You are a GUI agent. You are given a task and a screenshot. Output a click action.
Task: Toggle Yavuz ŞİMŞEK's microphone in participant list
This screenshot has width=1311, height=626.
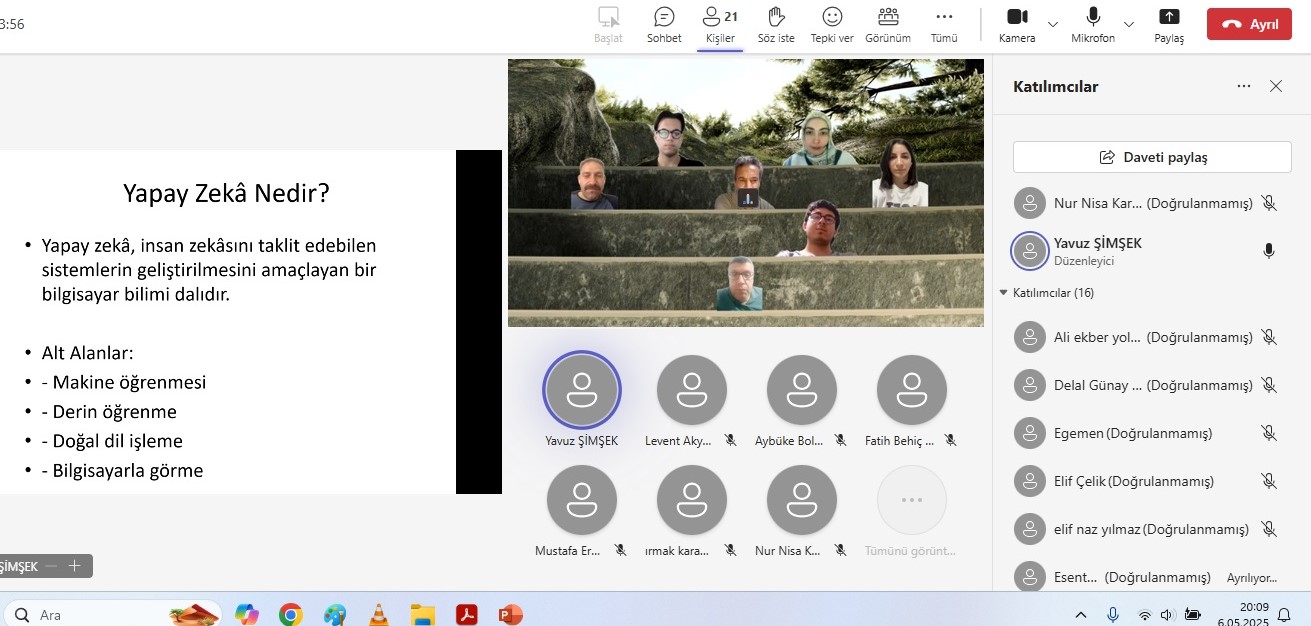pyautogui.click(x=1269, y=251)
